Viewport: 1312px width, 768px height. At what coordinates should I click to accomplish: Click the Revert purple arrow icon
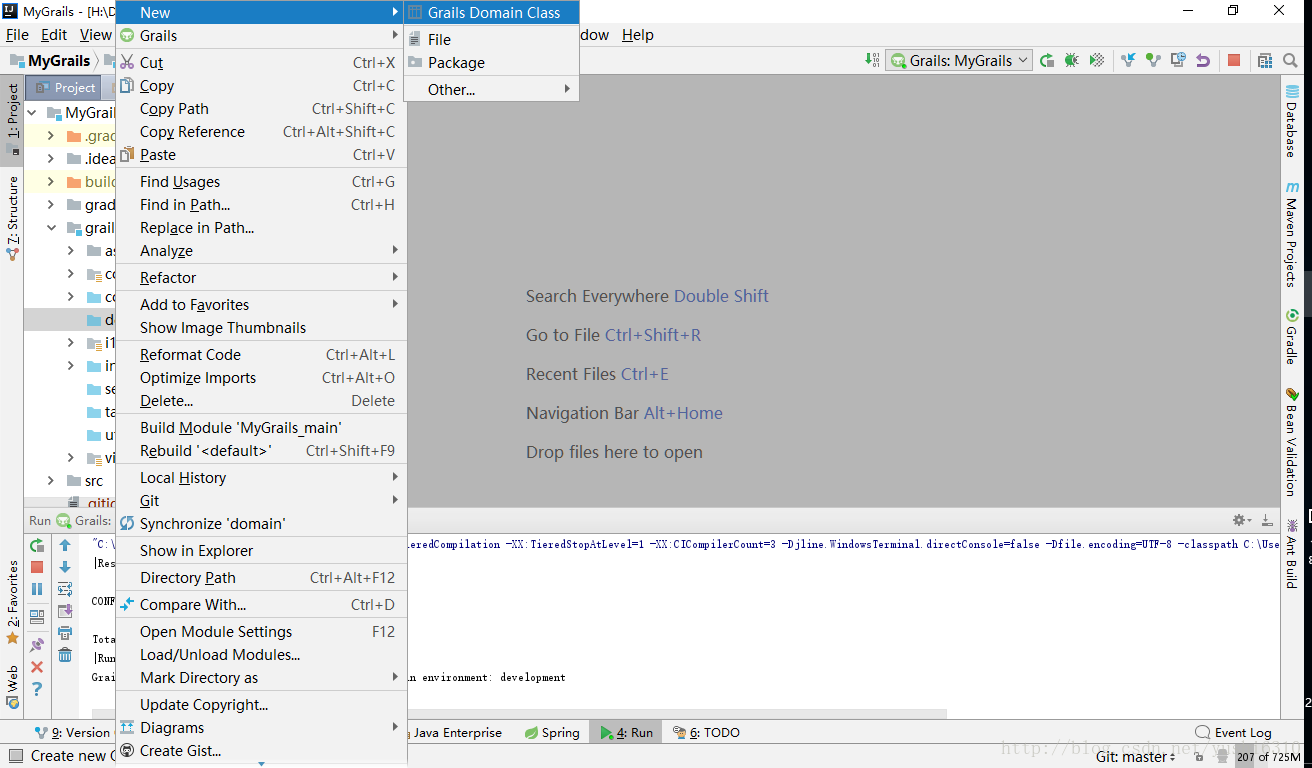(x=1203, y=60)
